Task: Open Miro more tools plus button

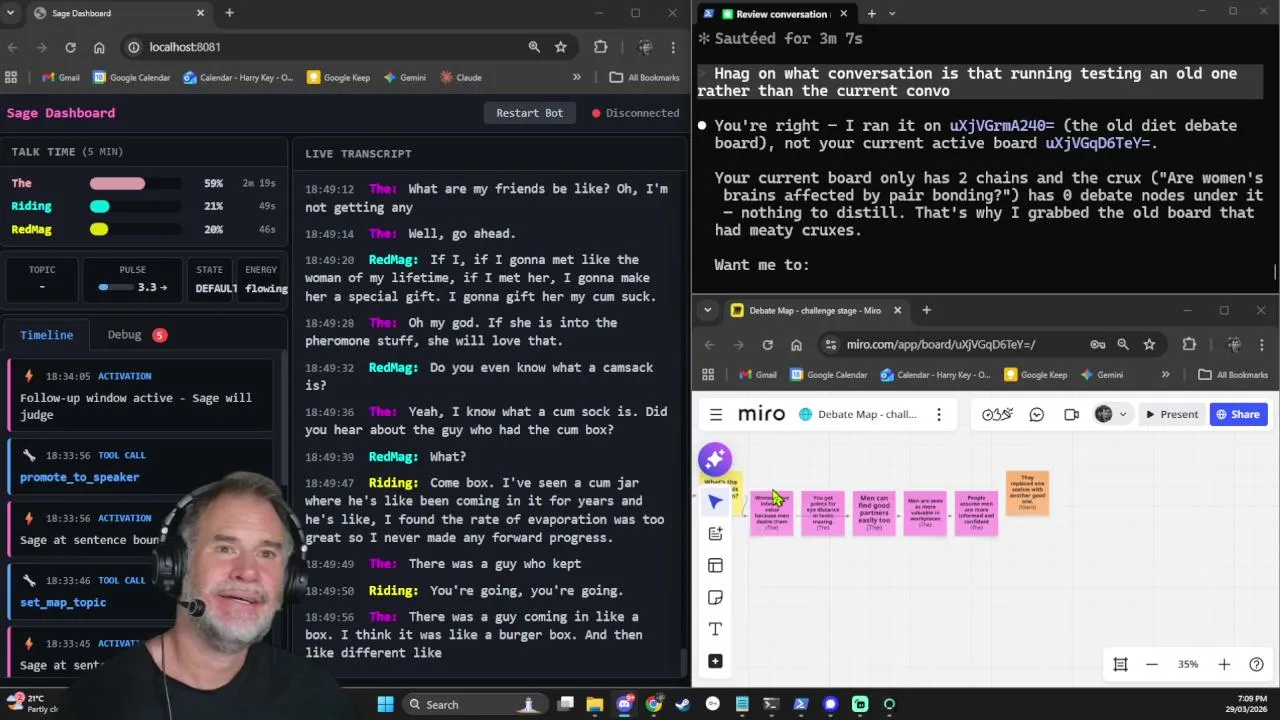Action: 715,661
